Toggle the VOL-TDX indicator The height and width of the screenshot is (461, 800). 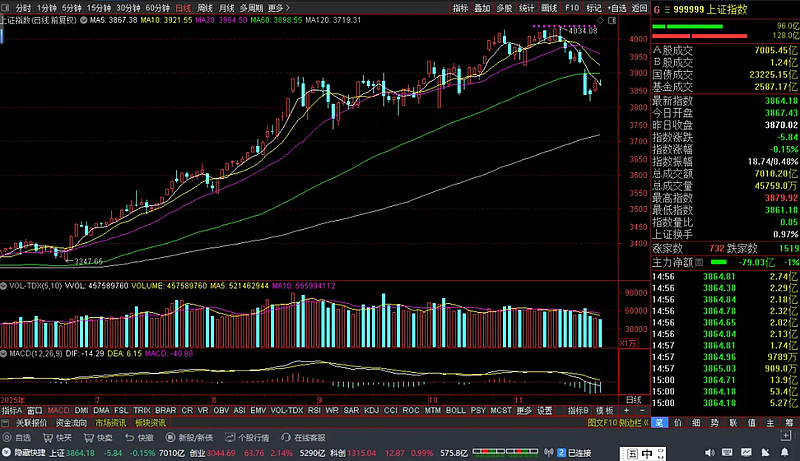coord(286,410)
